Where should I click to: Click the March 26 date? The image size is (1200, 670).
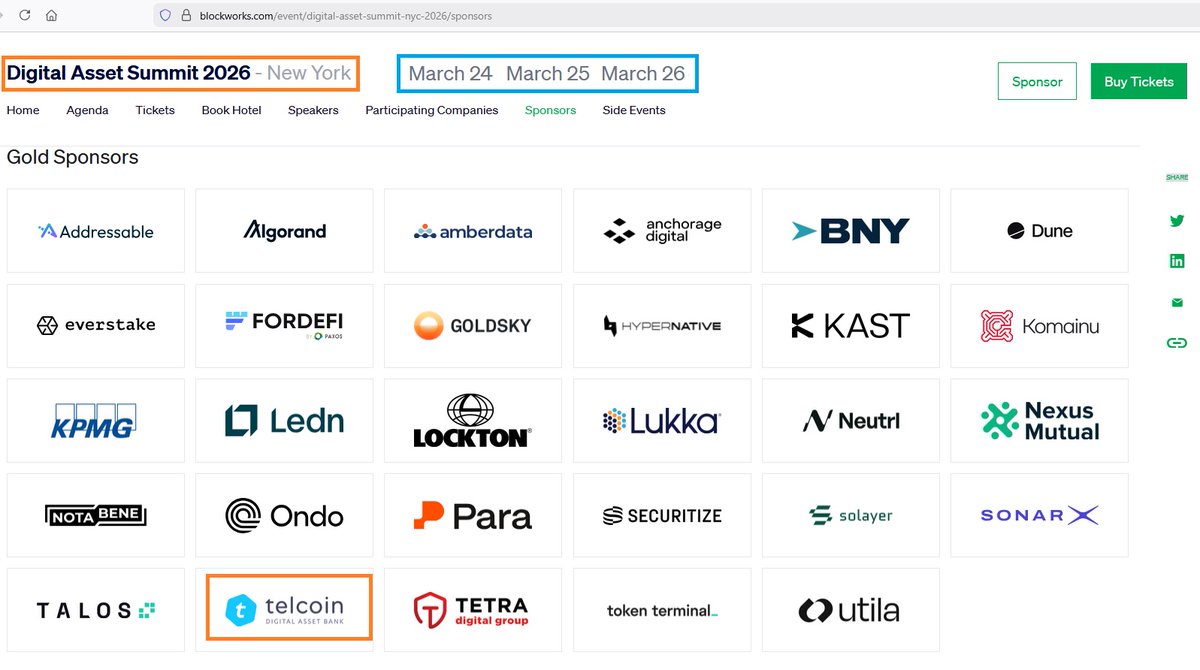[x=643, y=74]
